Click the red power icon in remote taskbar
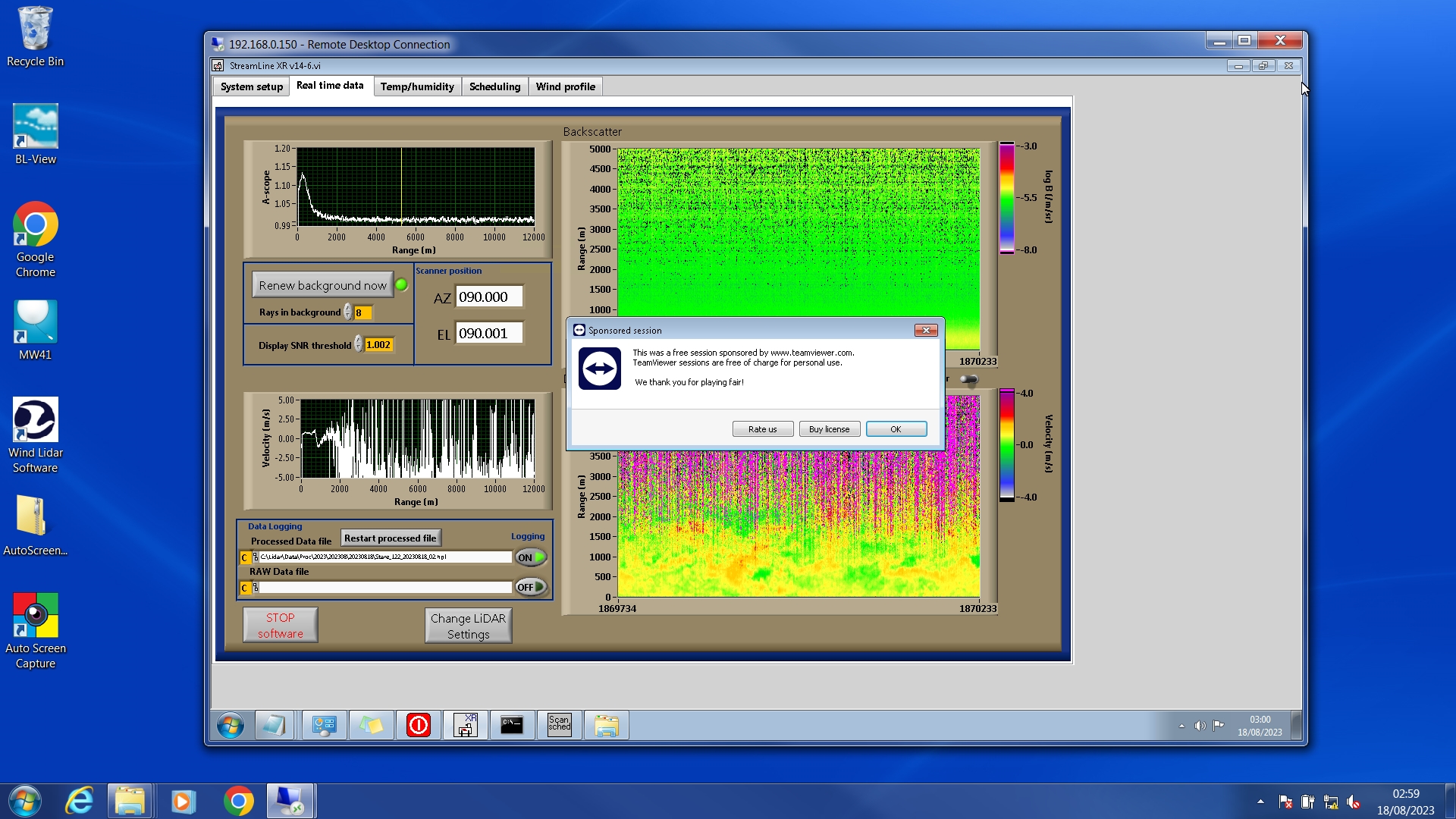Image resolution: width=1456 pixels, height=819 pixels. (x=418, y=725)
